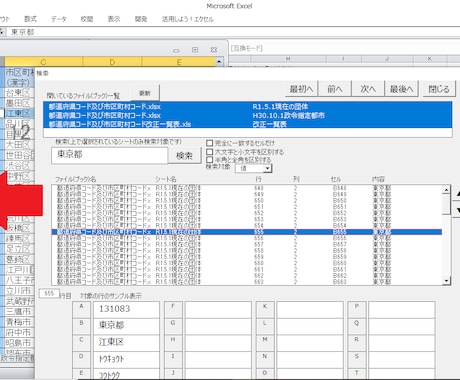Refresh the open file list with 更新
This screenshot has height=380, width=460.
[x=145, y=93]
